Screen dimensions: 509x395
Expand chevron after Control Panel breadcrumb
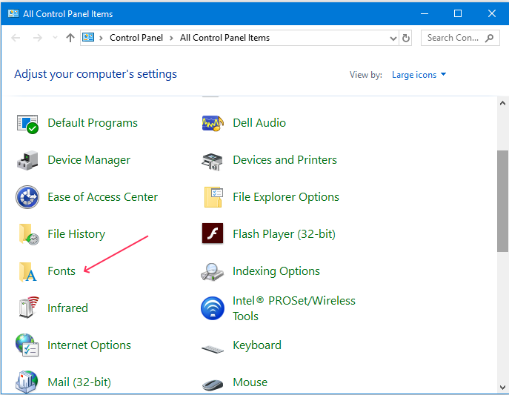tap(171, 38)
